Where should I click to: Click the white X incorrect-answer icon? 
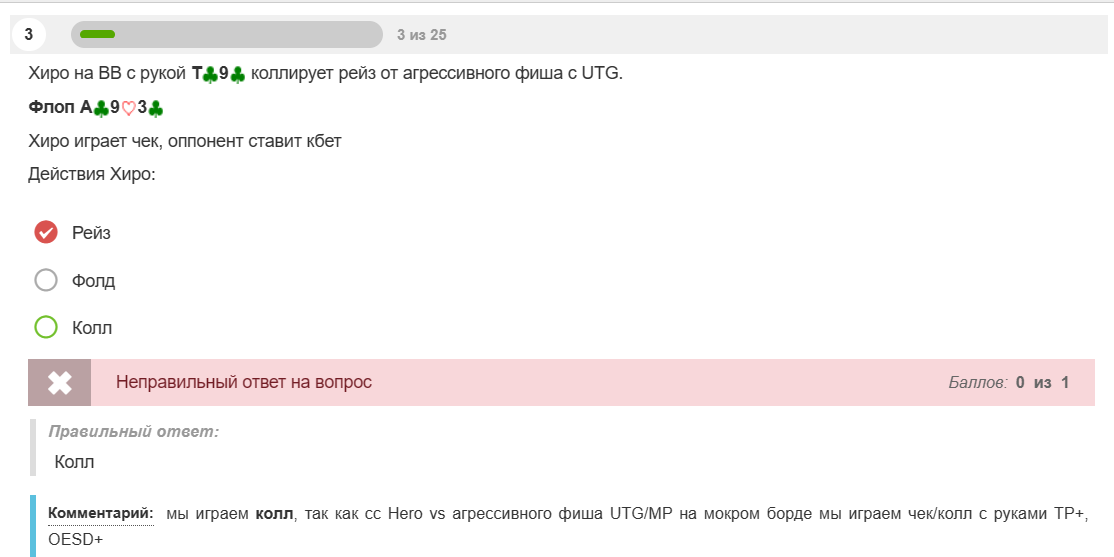(60, 382)
